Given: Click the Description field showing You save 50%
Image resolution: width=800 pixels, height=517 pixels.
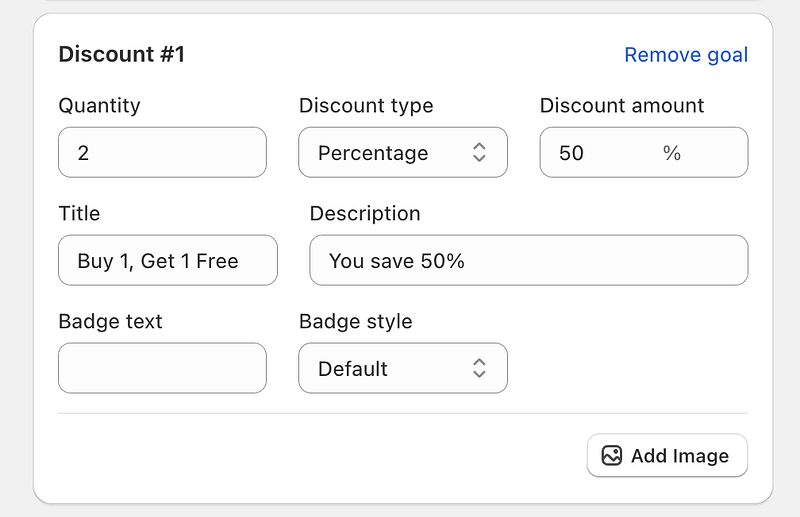Looking at the screenshot, I should (528, 261).
